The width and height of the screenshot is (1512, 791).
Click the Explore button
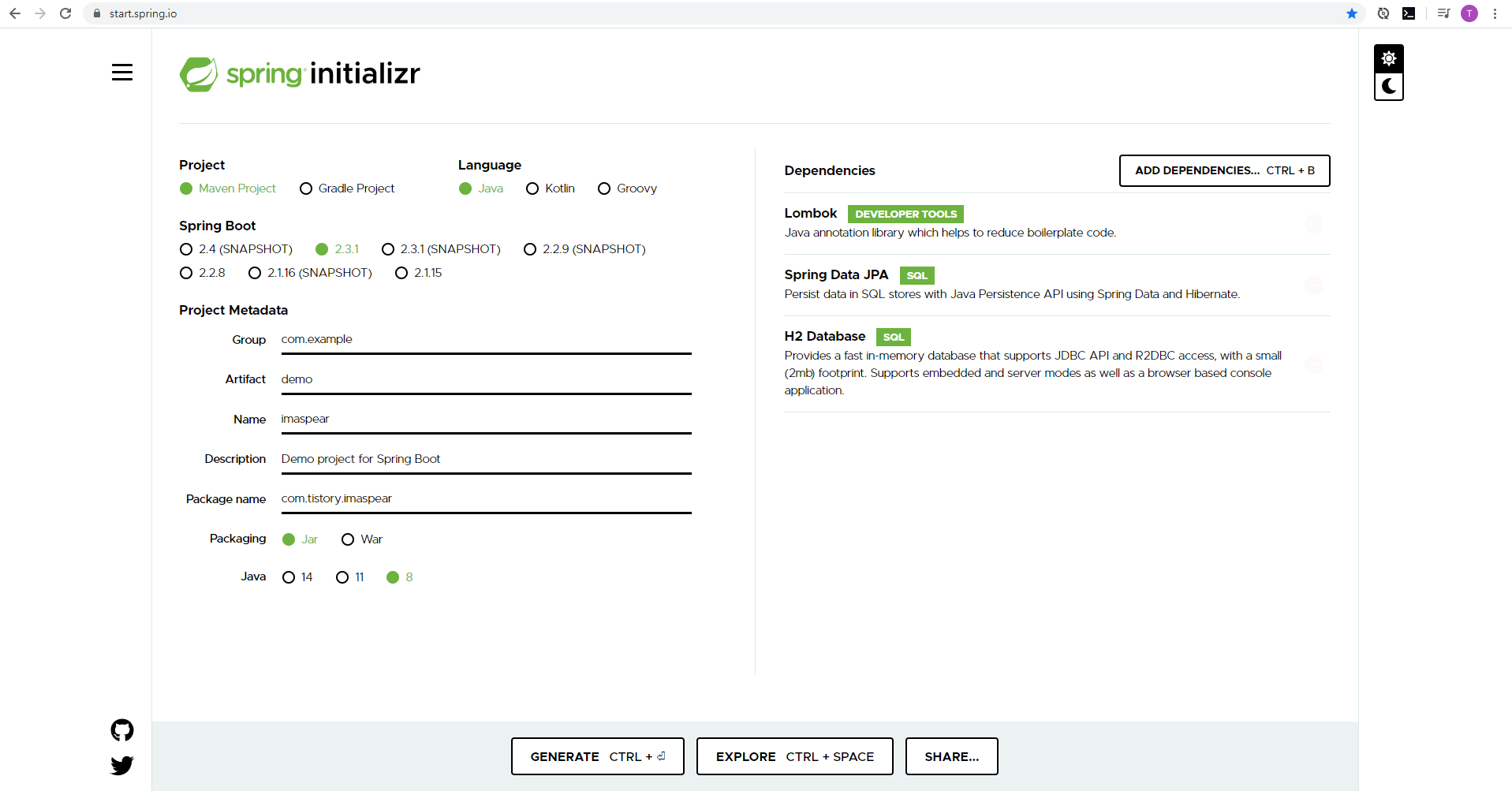coord(794,756)
